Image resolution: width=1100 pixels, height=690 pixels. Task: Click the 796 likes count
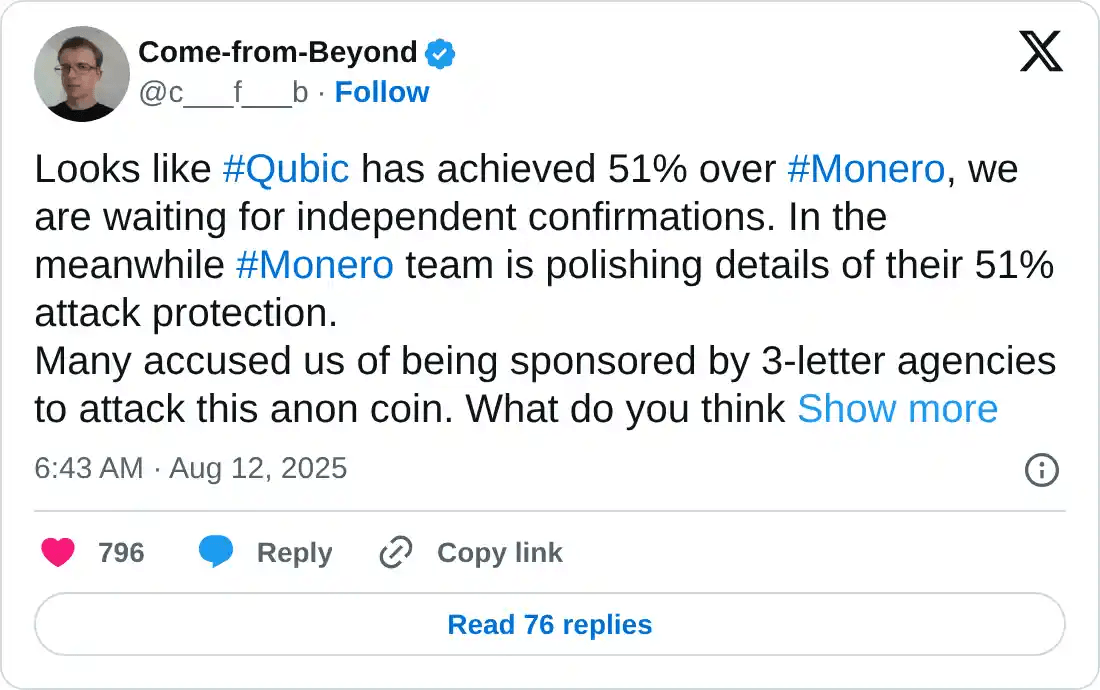121,552
